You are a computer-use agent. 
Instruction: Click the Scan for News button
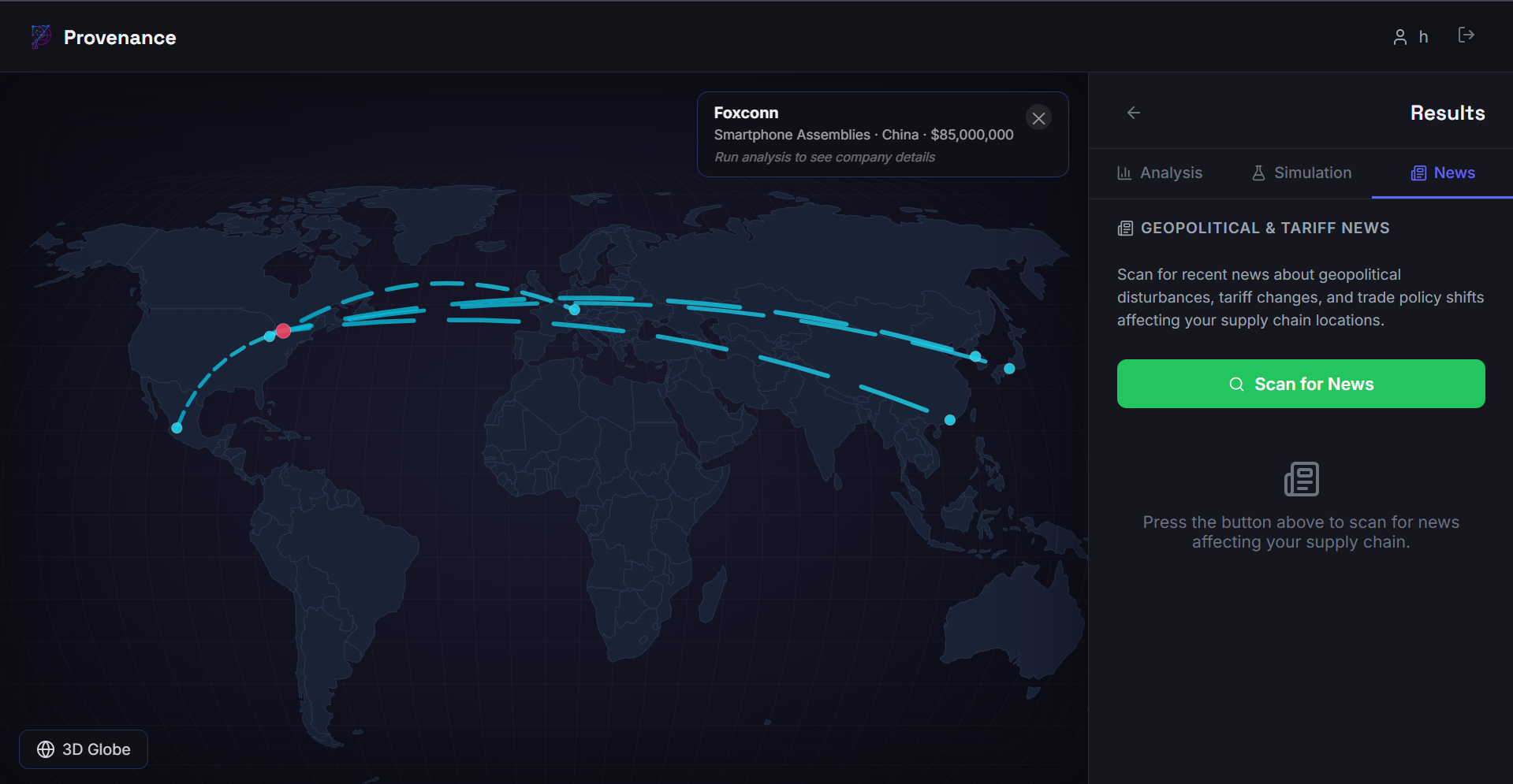pyautogui.click(x=1301, y=384)
